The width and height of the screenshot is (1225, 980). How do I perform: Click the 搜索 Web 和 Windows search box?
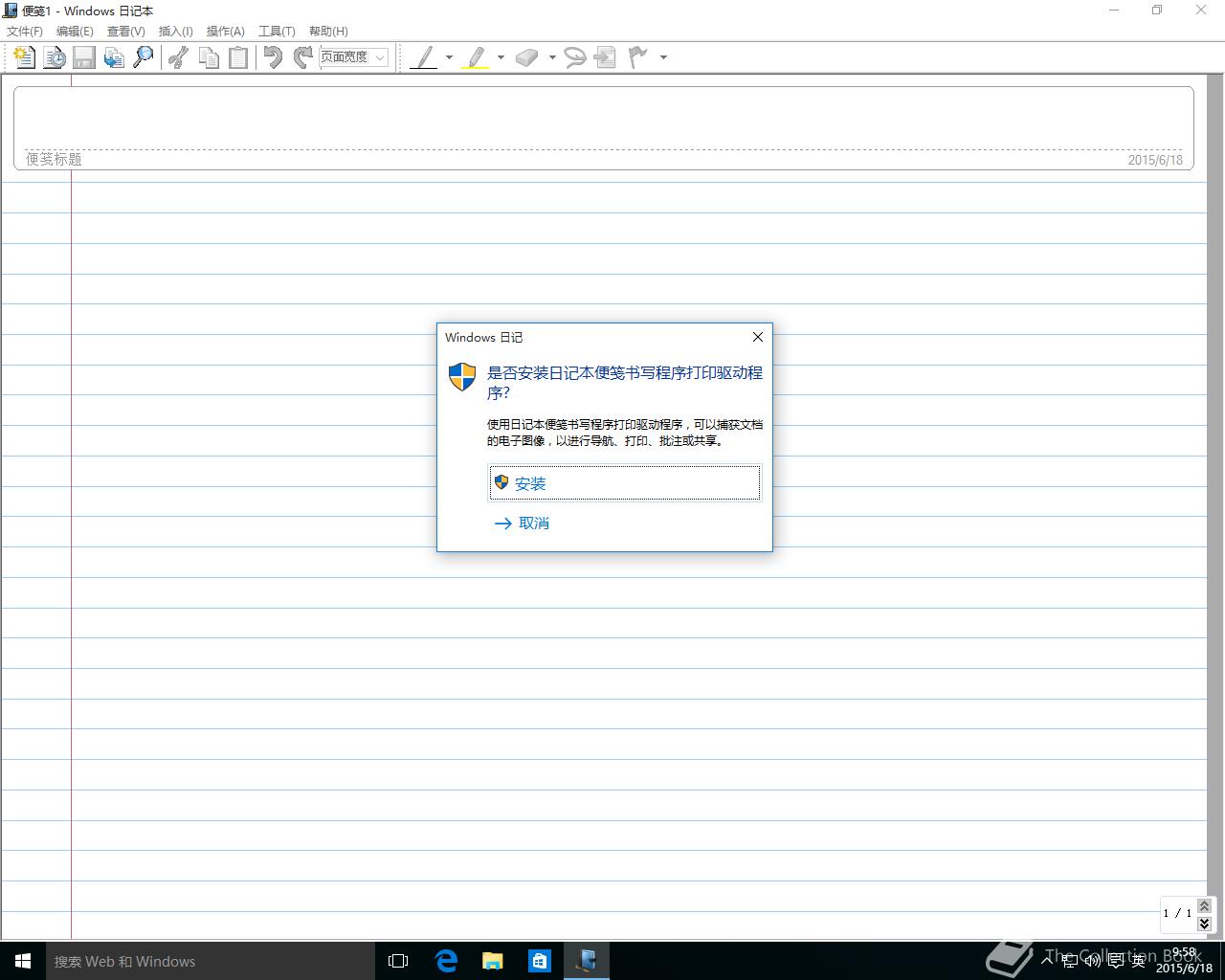[211, 961]
